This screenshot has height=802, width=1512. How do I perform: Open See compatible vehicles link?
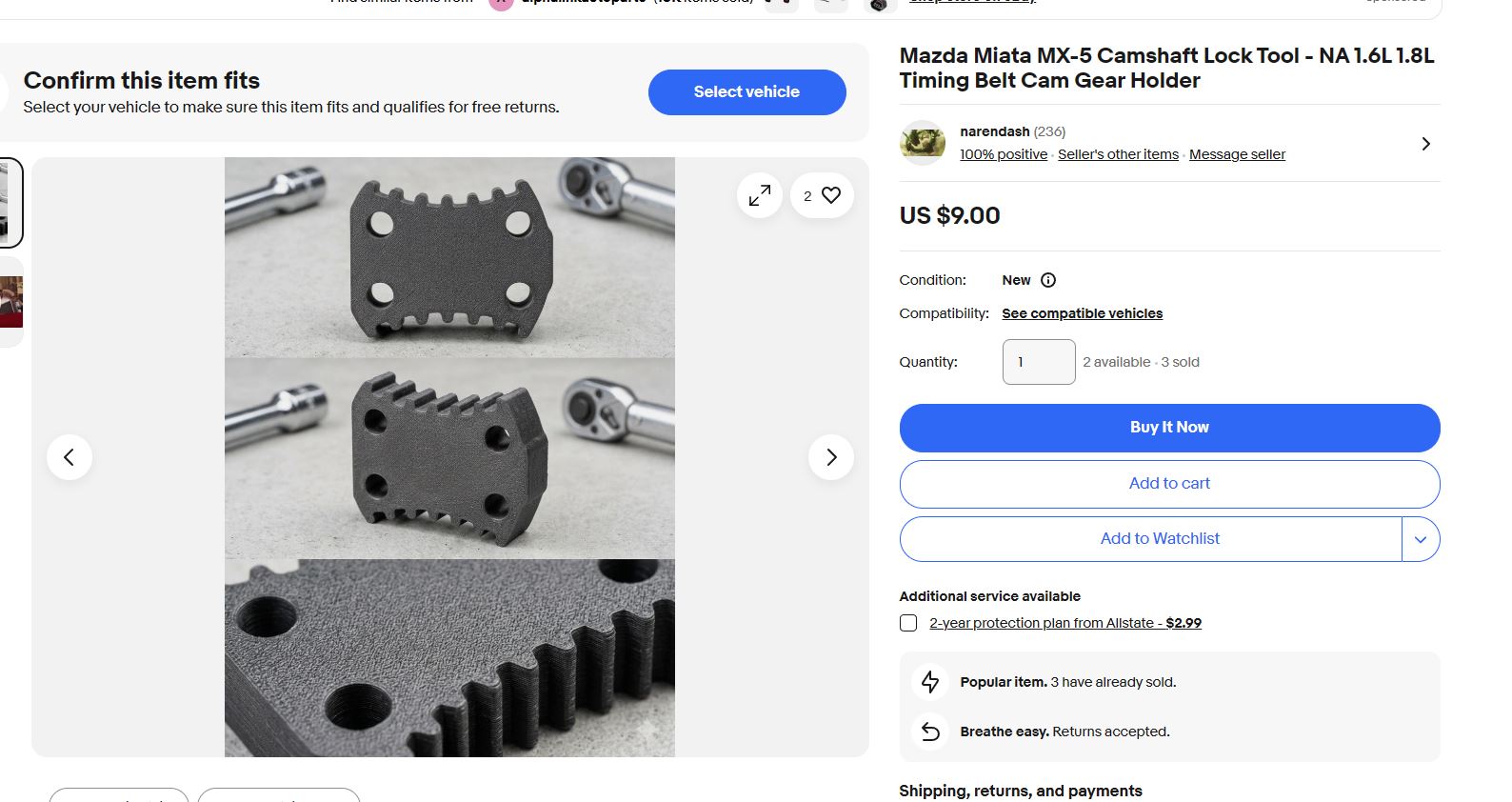tap(1082, 313)
